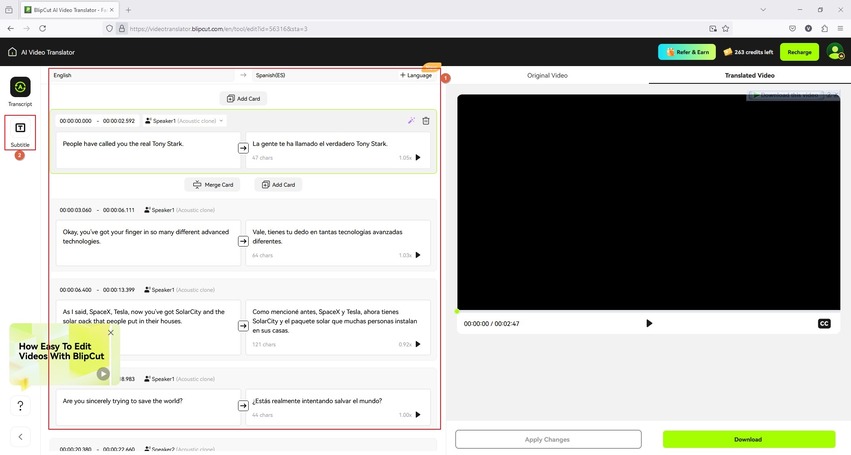Click the Merge Card button
This screenshot has height=455, width=851.
(x=213, y=185)
